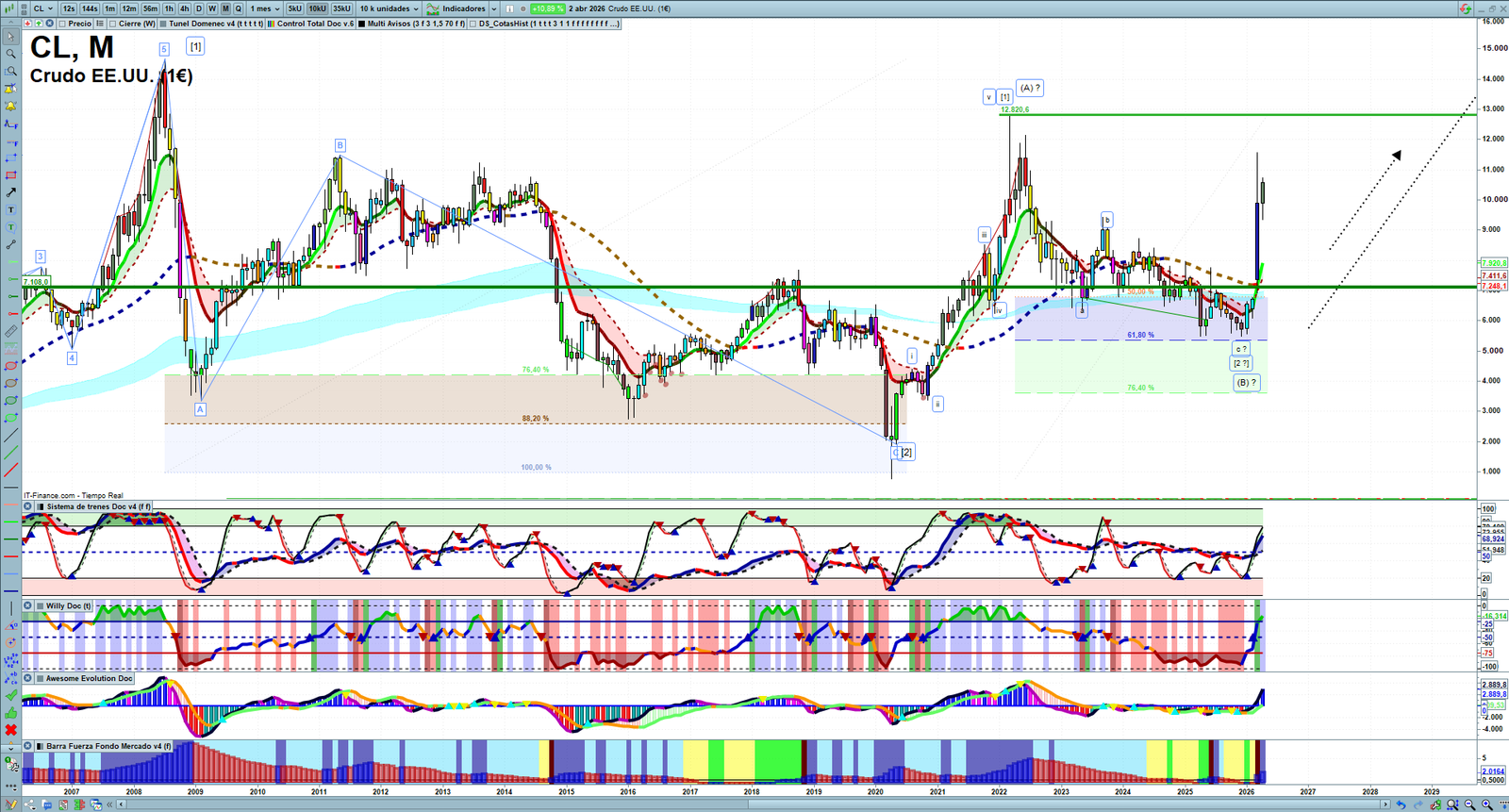Click the red plus icon beside Precio

coord(28,24)
